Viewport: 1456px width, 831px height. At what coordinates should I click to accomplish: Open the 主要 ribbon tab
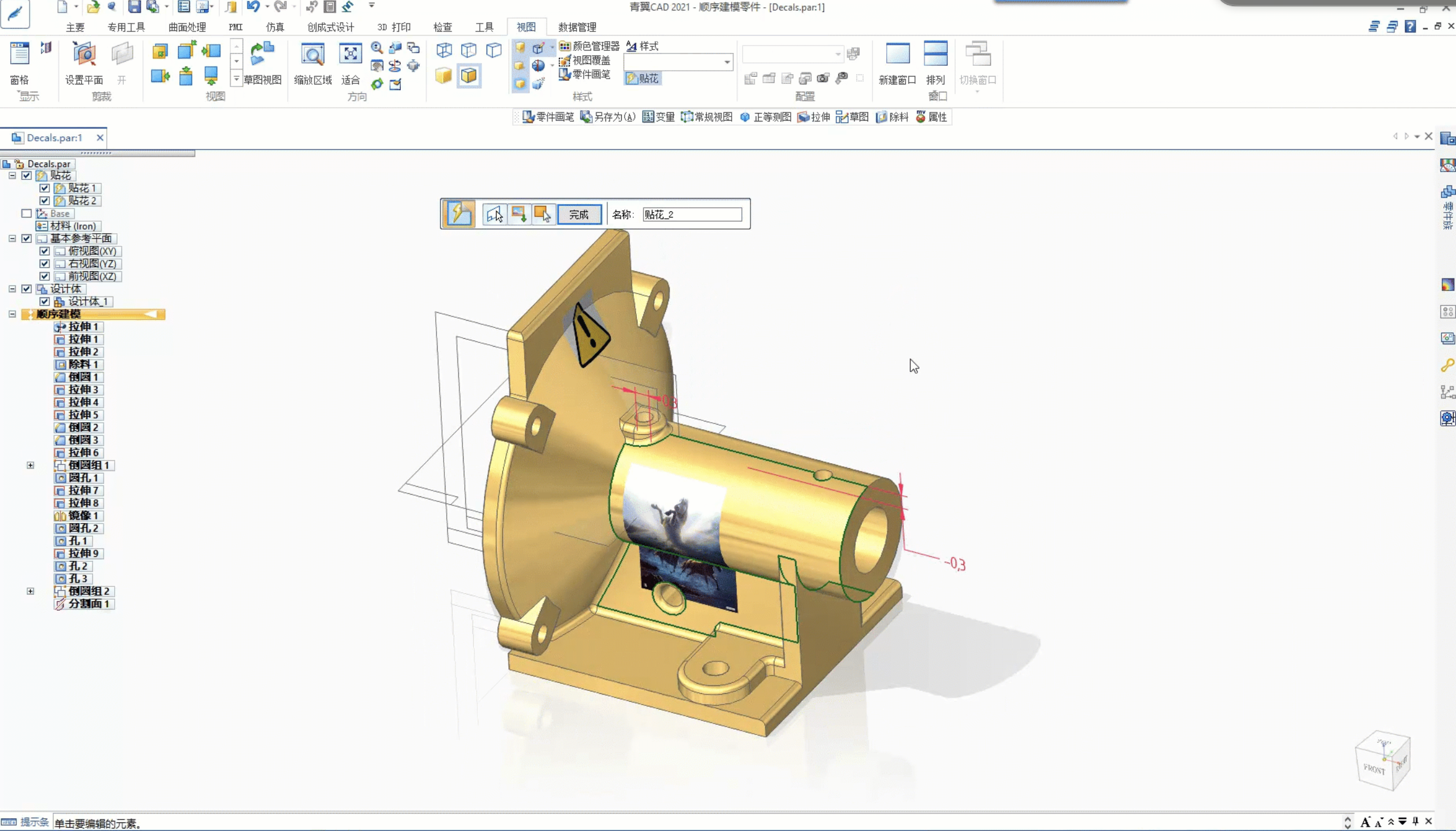point(75,27)
